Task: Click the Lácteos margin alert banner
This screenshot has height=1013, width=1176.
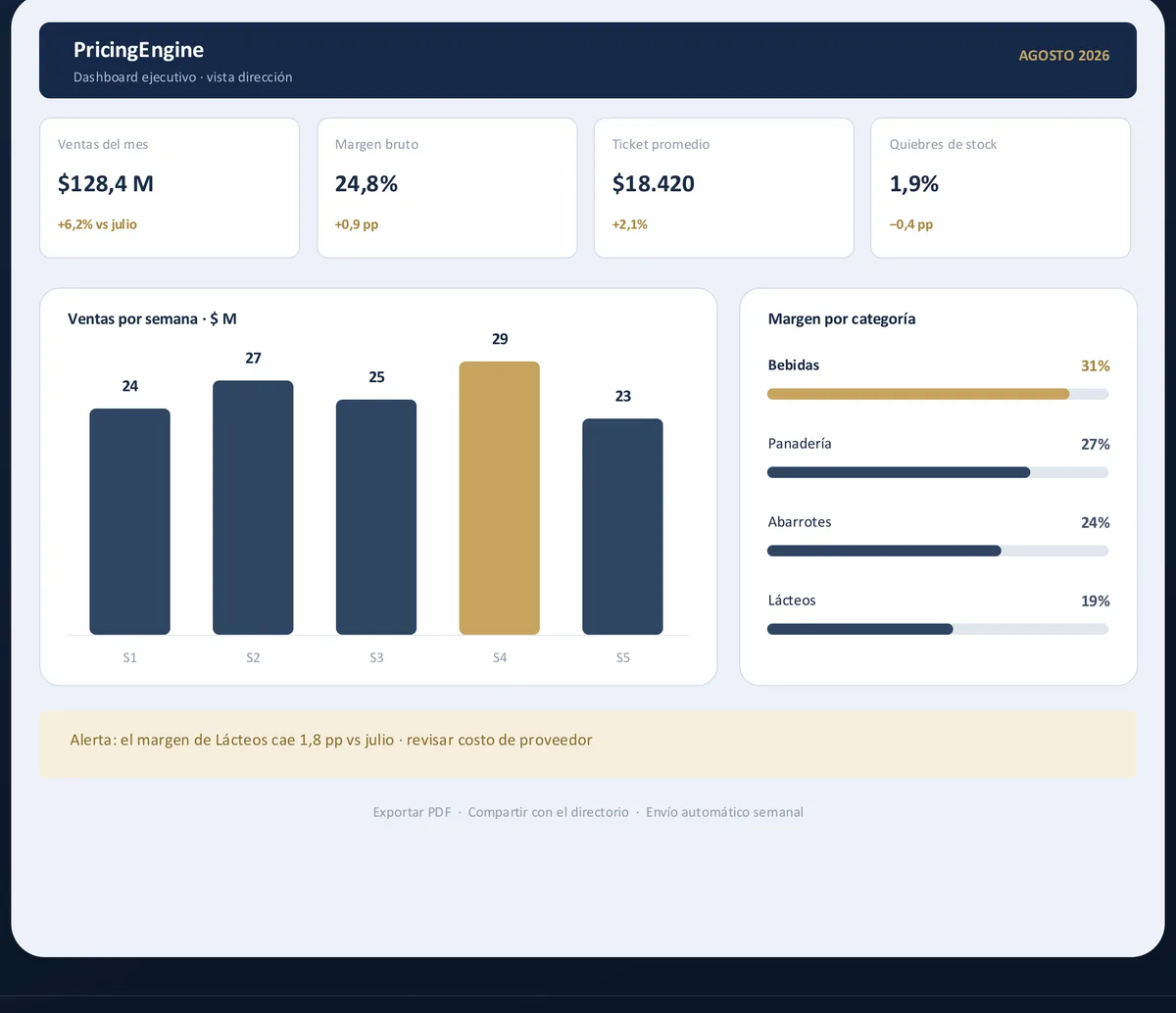Action: 588,745
